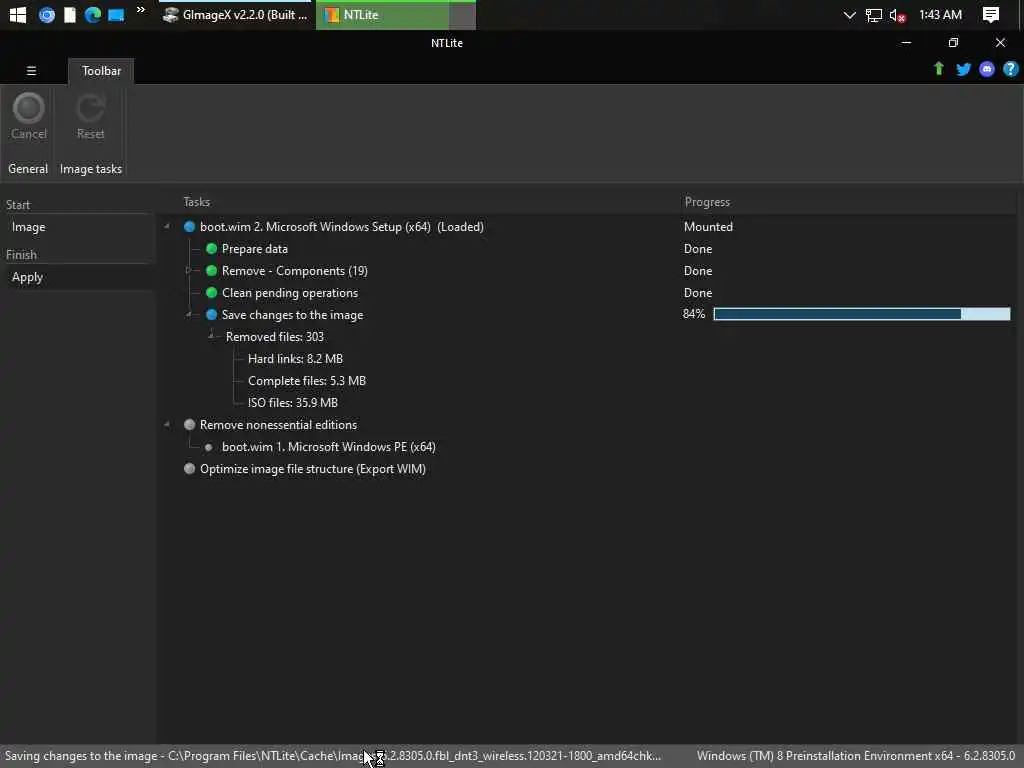Select boot.wim 1. Microsoft Windows PE (x64)
This screenshot has width=1024, height=768.
tap(328, 447)
